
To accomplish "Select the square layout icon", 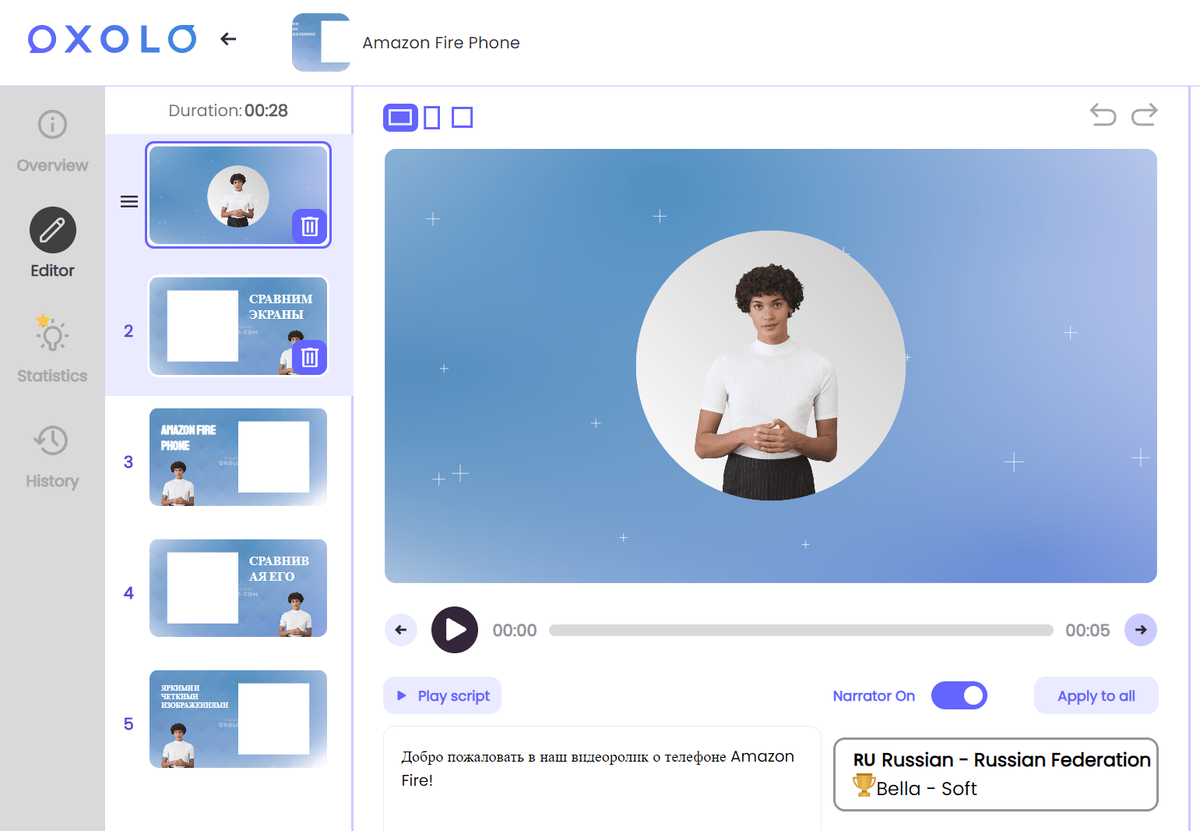I will (x=462, y=117).
